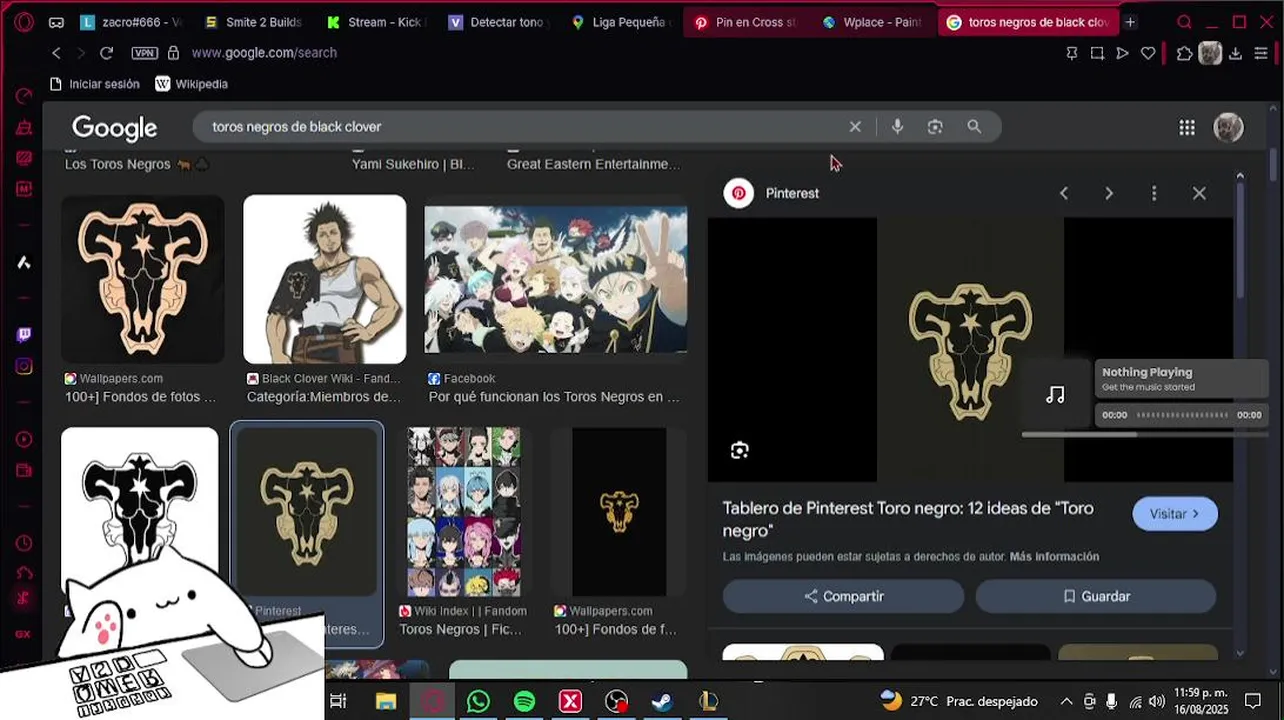Open the GX Control speedometer icon

[24, 96]
